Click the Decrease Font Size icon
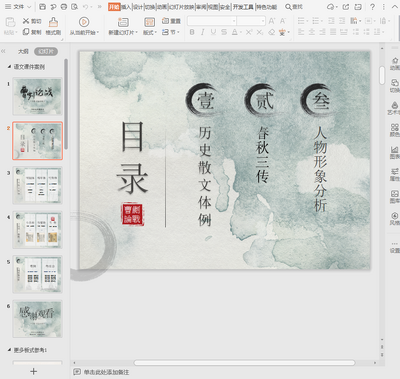This screenshot has width=400, height=379. [x=283, y=21]
